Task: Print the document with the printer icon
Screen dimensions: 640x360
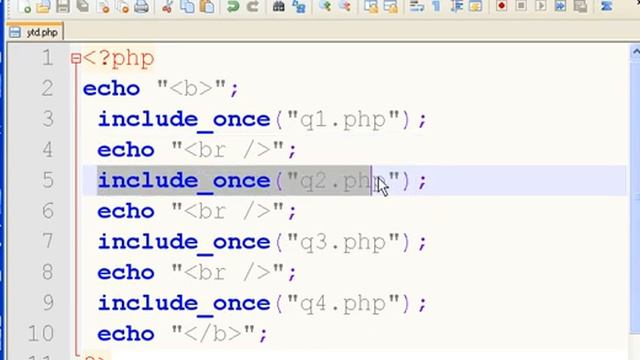Action: 141,6
